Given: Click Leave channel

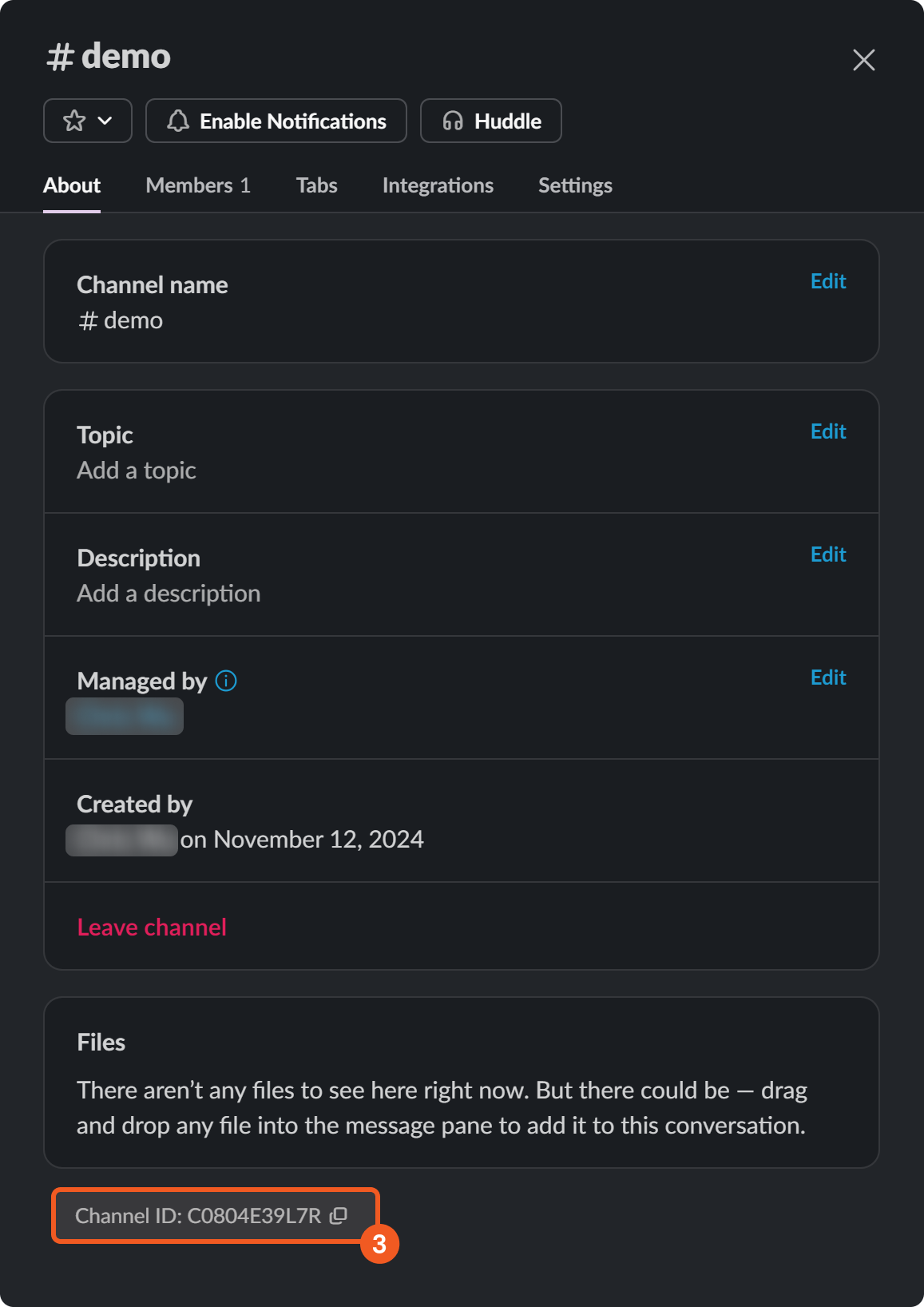Looking at the screenshot, I should click(x=152, y=927).
